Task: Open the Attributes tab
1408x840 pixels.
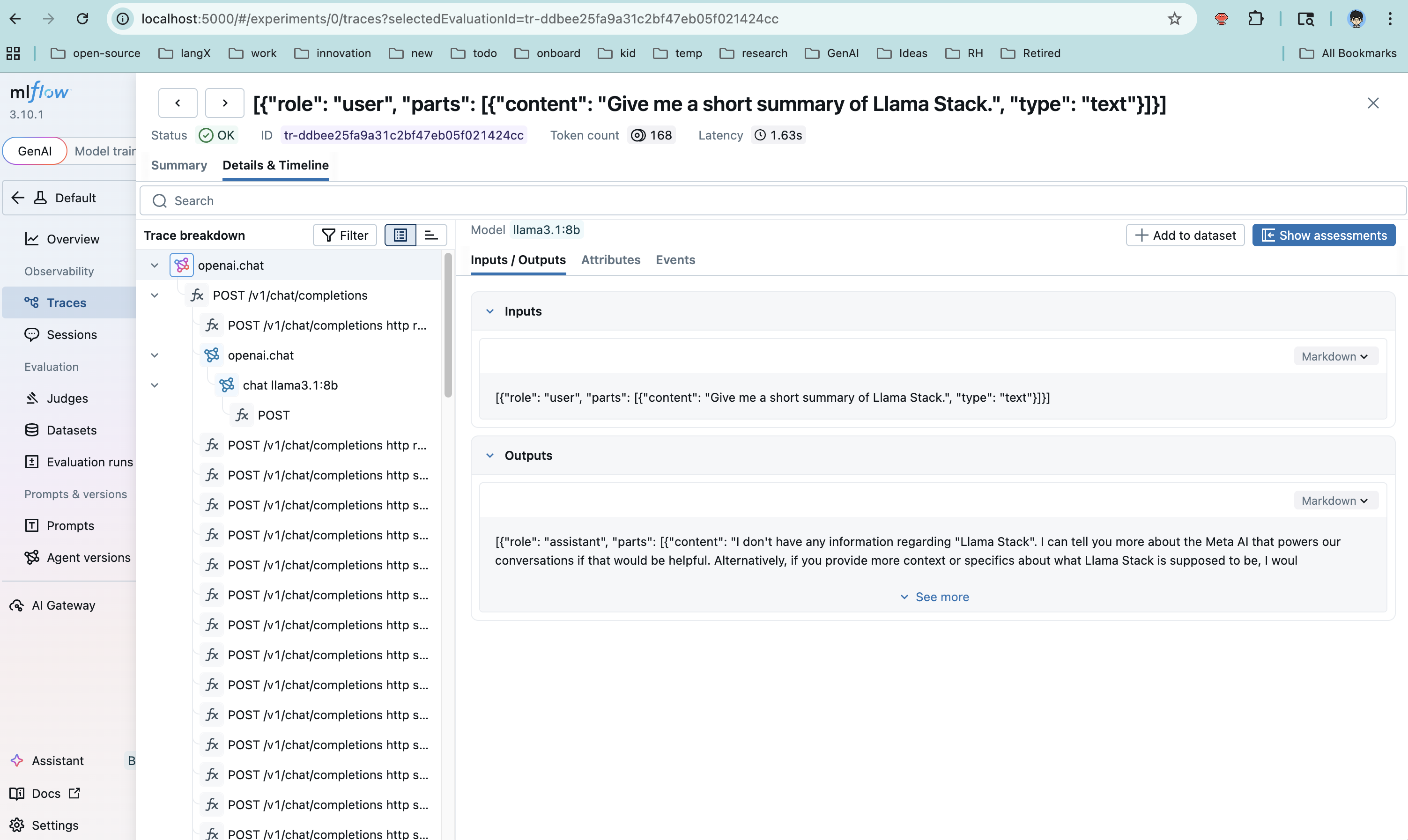Action: [610, 260]
